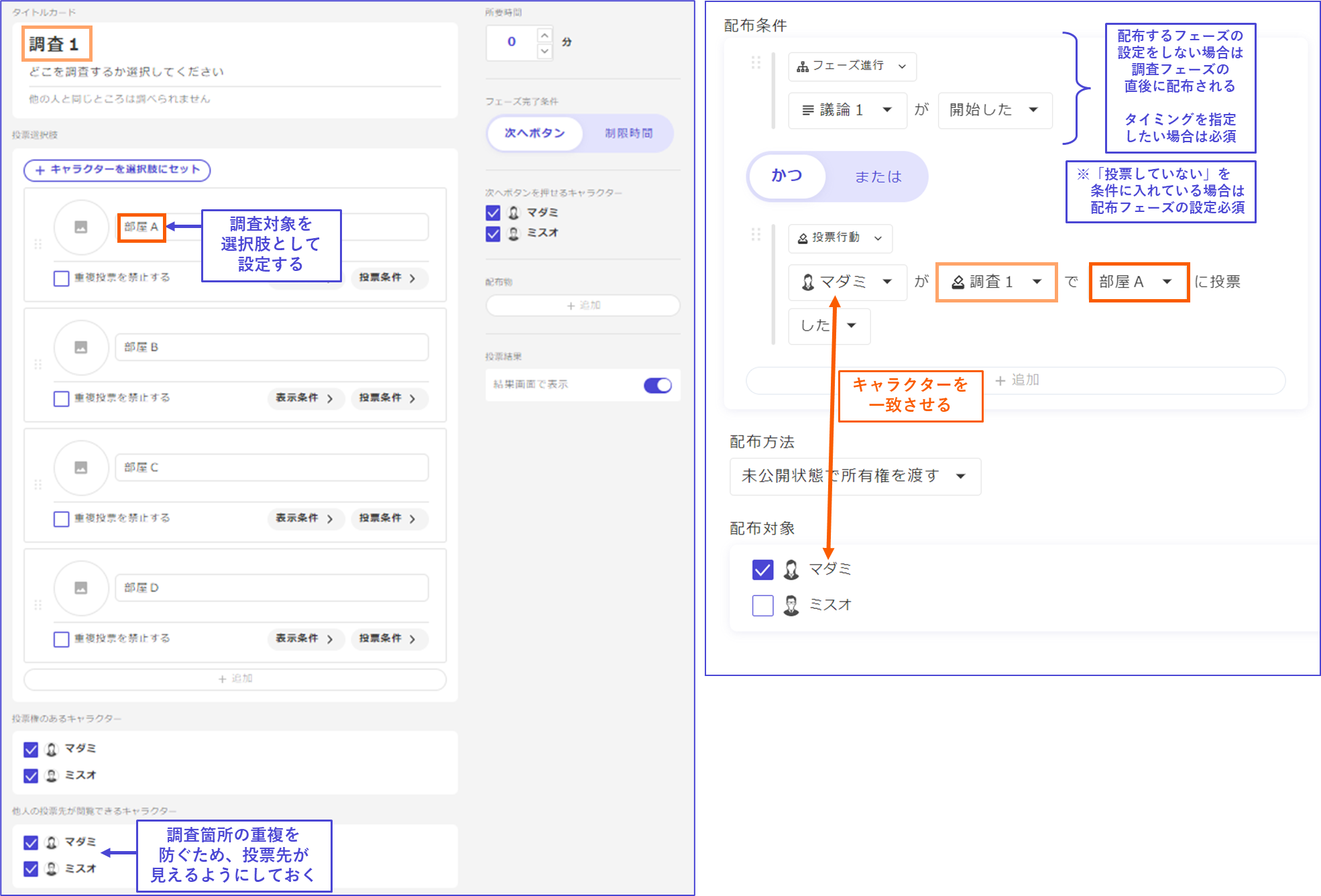Screen dimensions: 1321x896
Task: Click the drag handle beside 投票行動 condition
Action: point(756,235)
